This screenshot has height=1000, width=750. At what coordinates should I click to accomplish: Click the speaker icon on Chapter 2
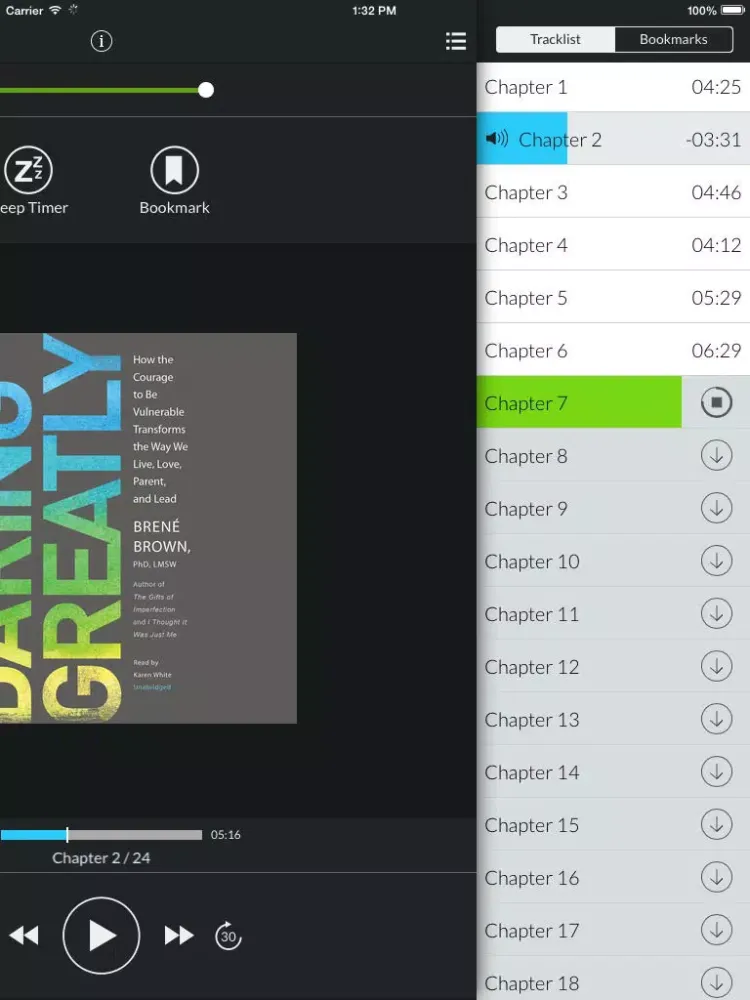497,138
